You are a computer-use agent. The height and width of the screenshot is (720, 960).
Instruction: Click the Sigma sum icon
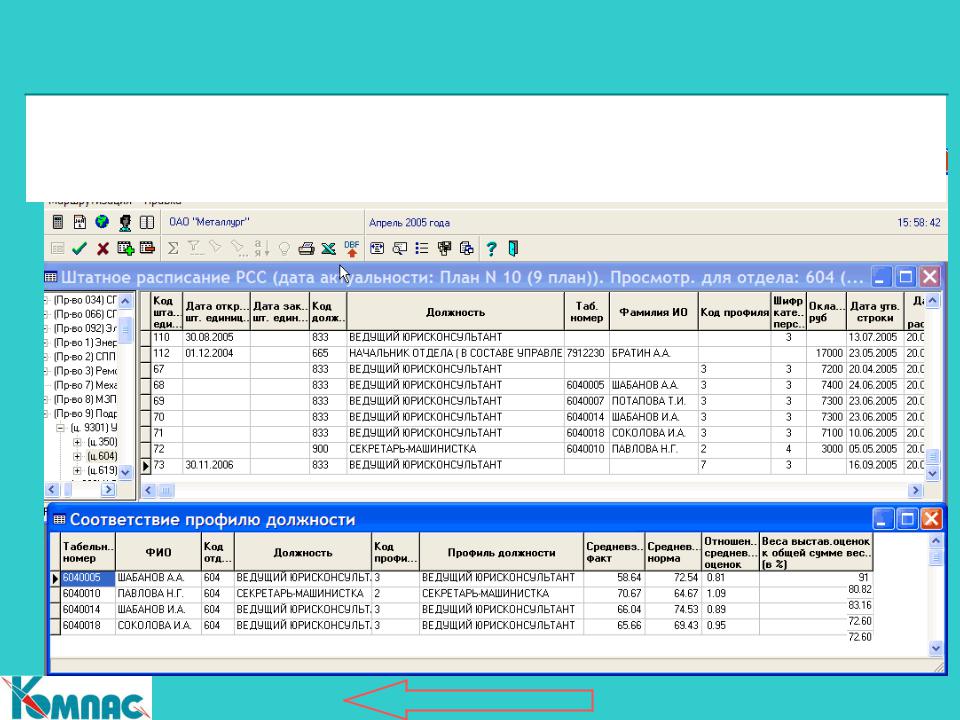tap(173, 248)
